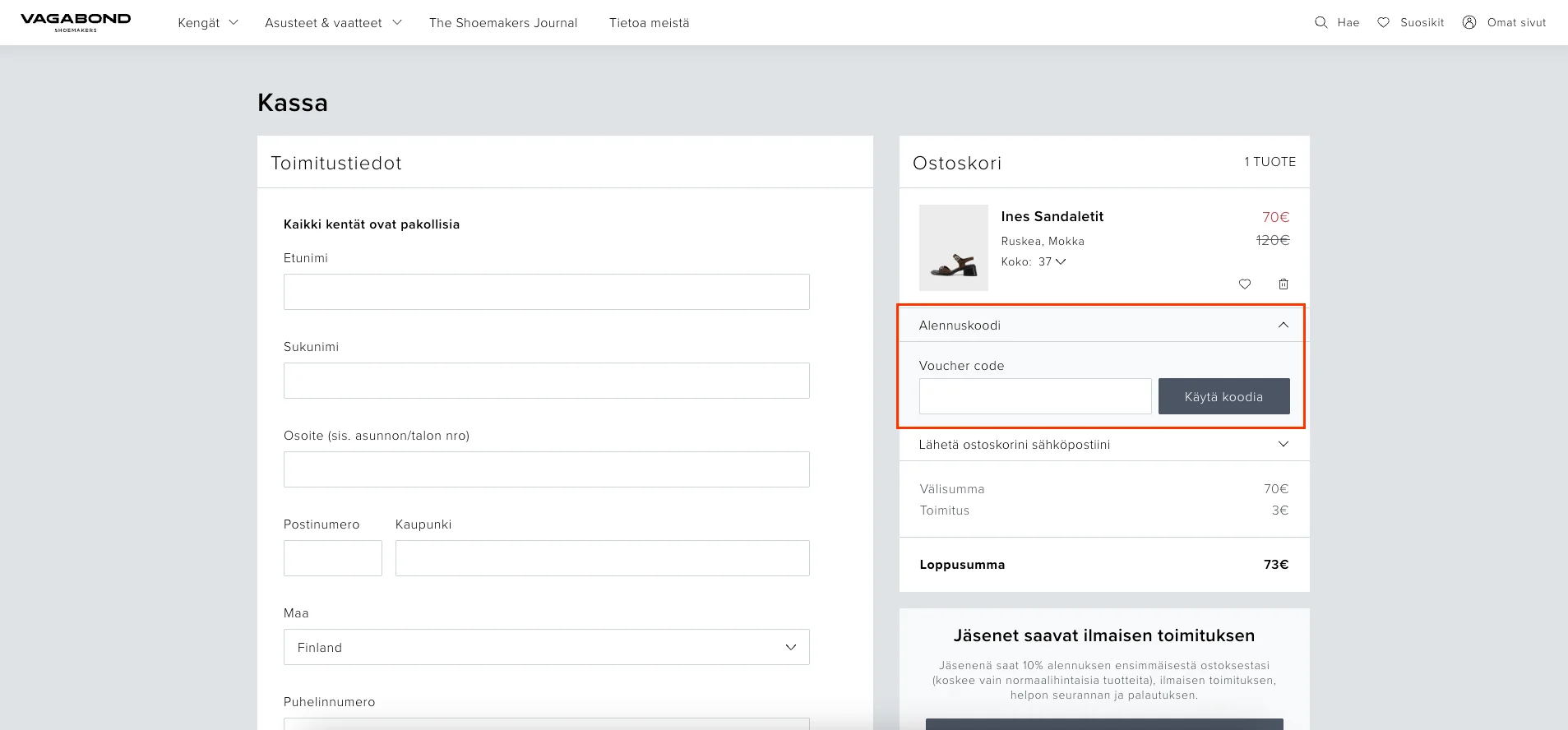Click the Vagabond Shoemakers logo
Screen dimensions: 1568x730
point(76,22)
